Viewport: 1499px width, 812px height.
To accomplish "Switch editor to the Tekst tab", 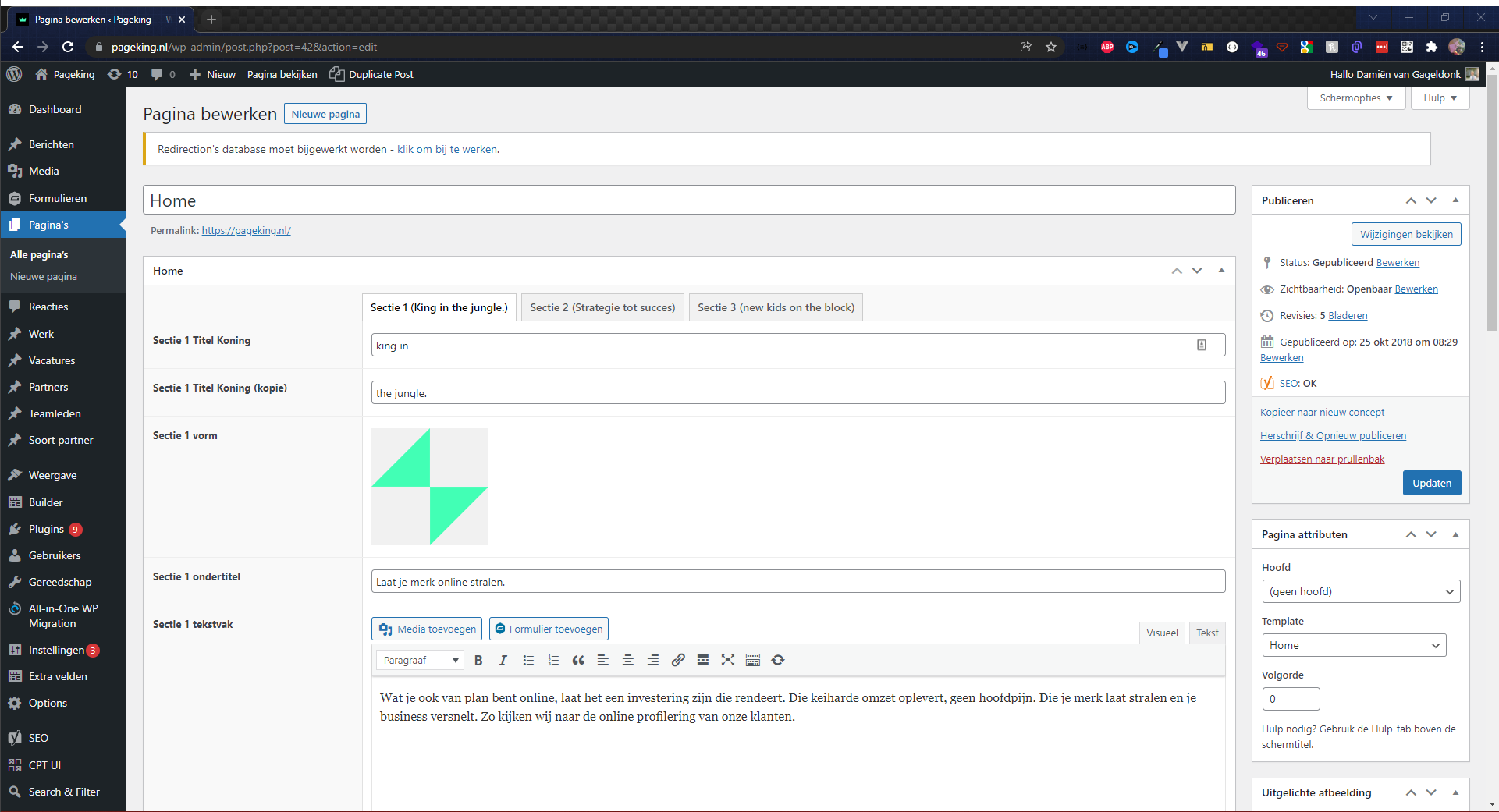I will (1207, 633).
